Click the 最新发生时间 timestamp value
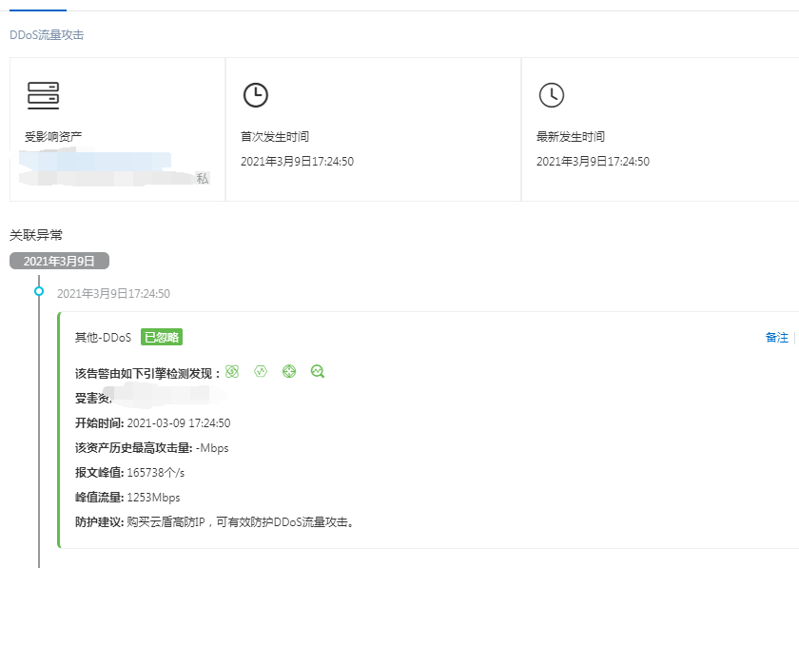This screenshot has height=647, width=799. (x=593, y=162)
